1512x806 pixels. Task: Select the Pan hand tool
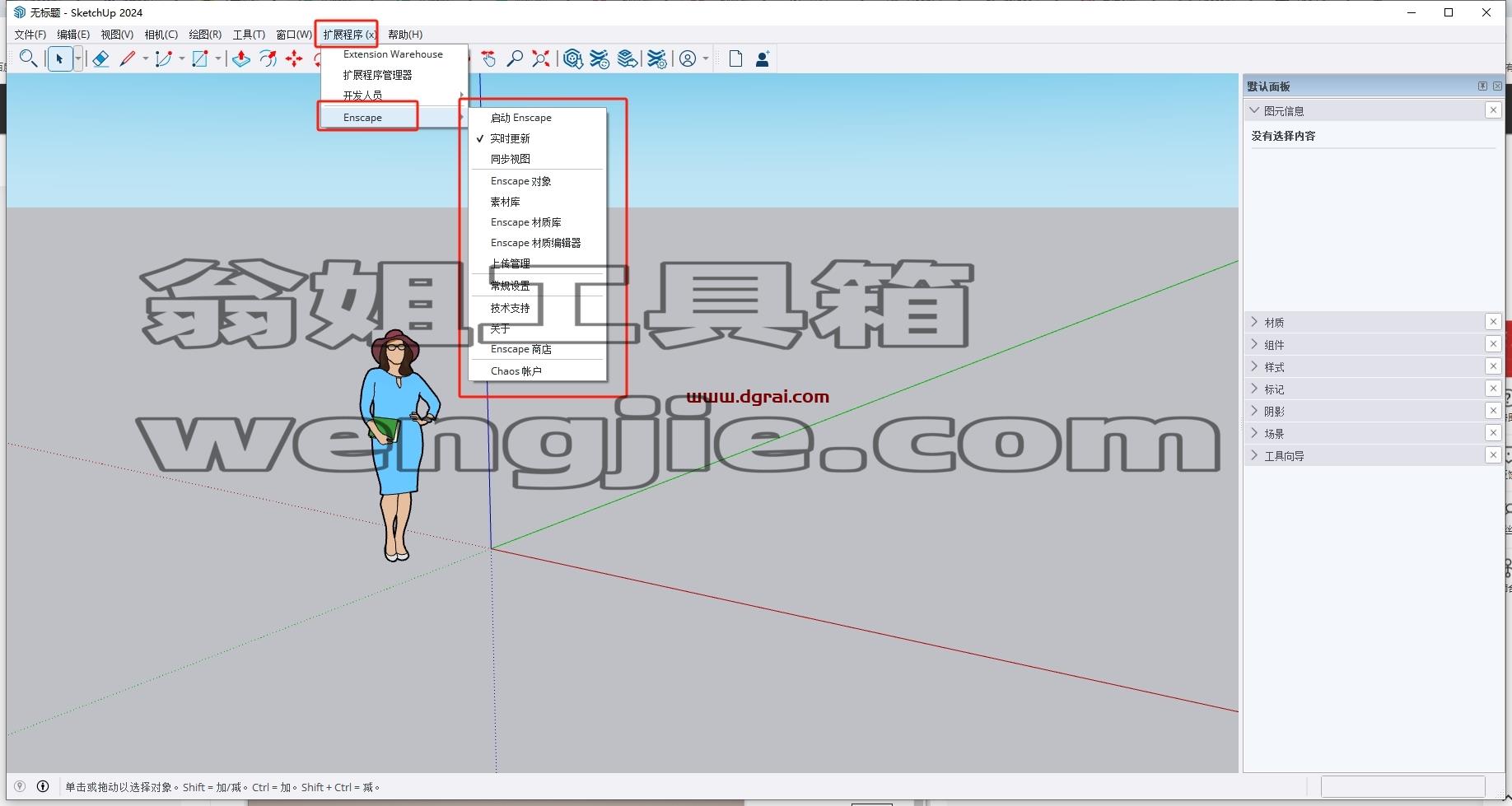coord(488,58)
